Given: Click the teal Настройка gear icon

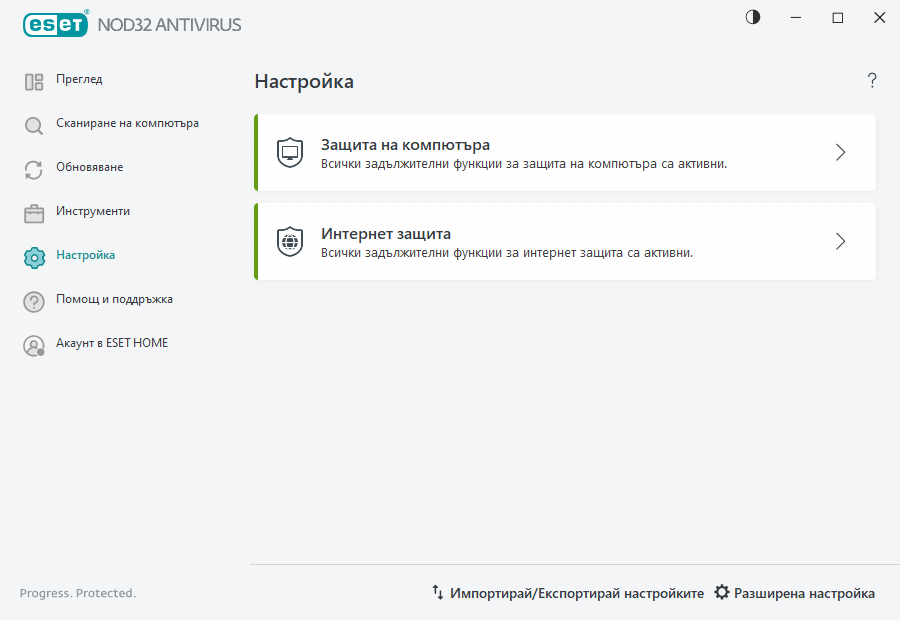Looking at the screenshot, I should (x=33, y=256).
